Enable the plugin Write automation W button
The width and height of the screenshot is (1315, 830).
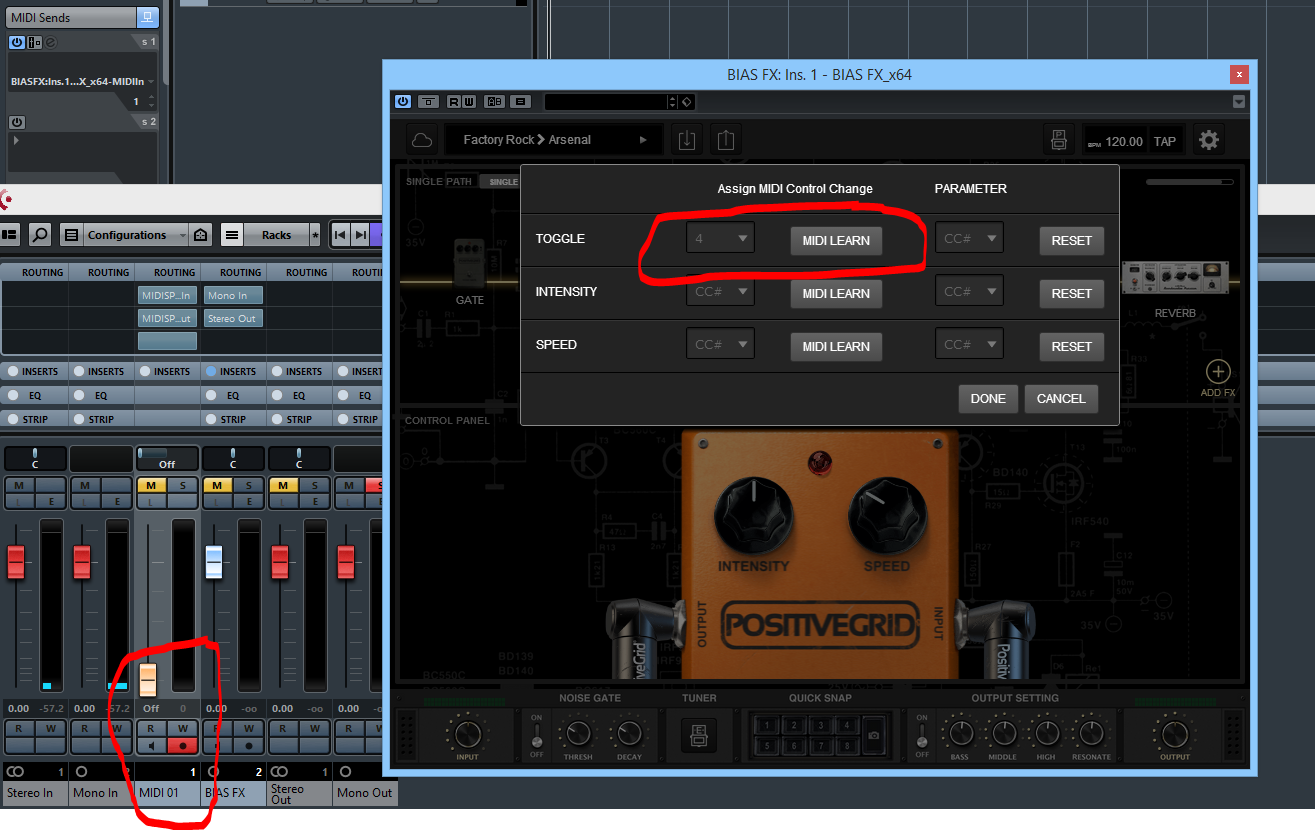click(x=468, y=102)
